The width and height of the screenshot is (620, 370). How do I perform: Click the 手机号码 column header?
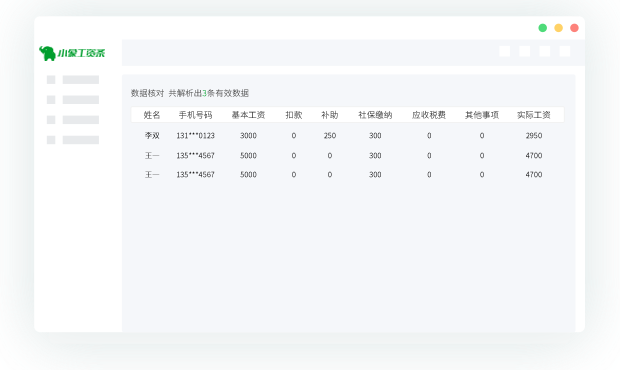coord(195,115)
